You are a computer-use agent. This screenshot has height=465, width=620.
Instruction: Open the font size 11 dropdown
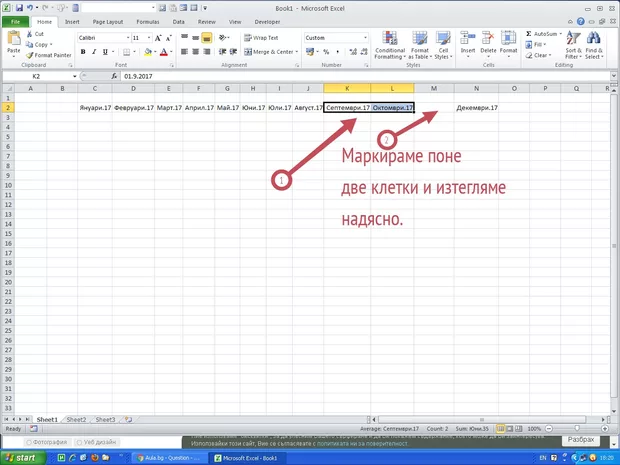point(149,38)
